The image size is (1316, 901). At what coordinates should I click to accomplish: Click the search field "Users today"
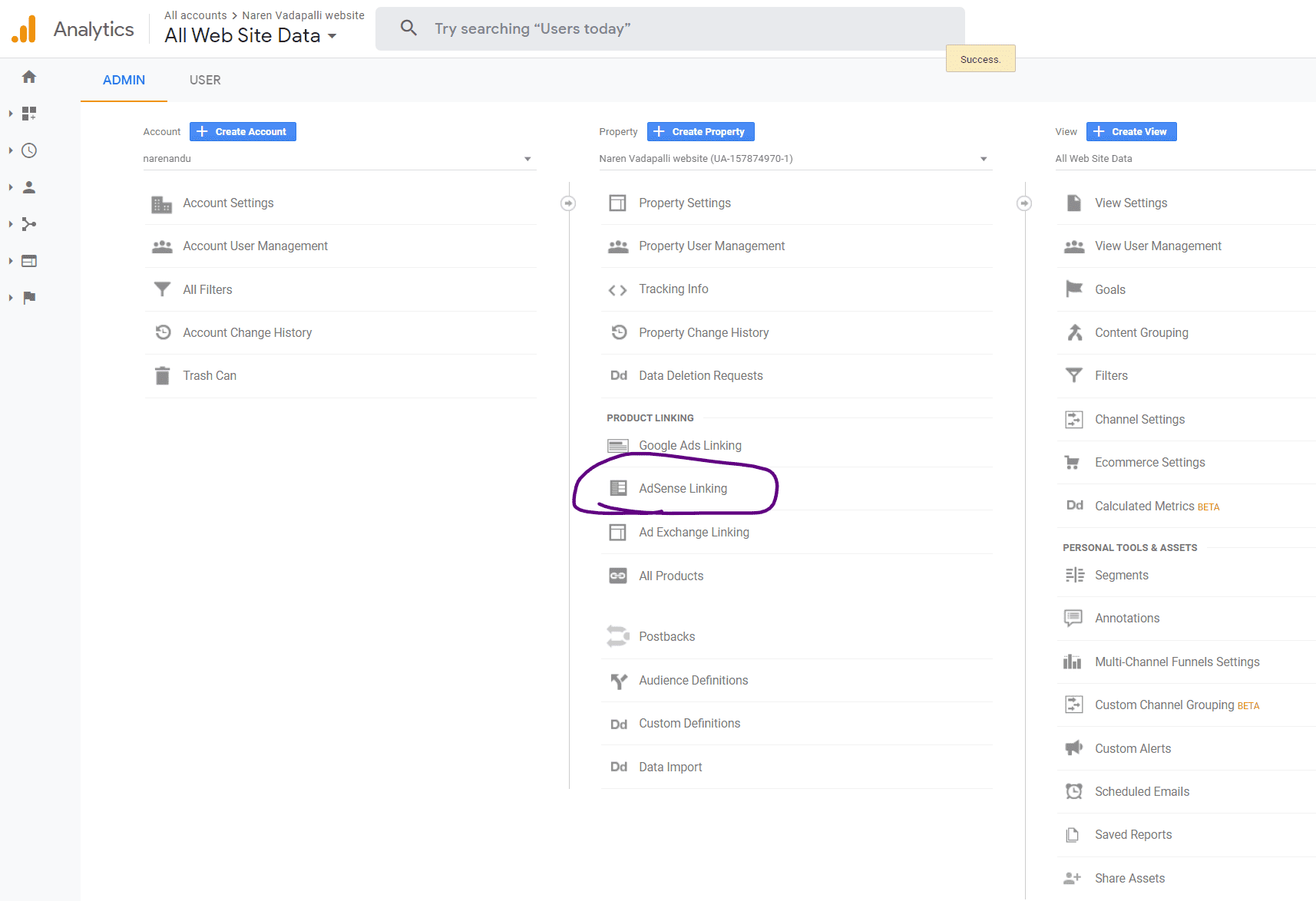[670, 29]
